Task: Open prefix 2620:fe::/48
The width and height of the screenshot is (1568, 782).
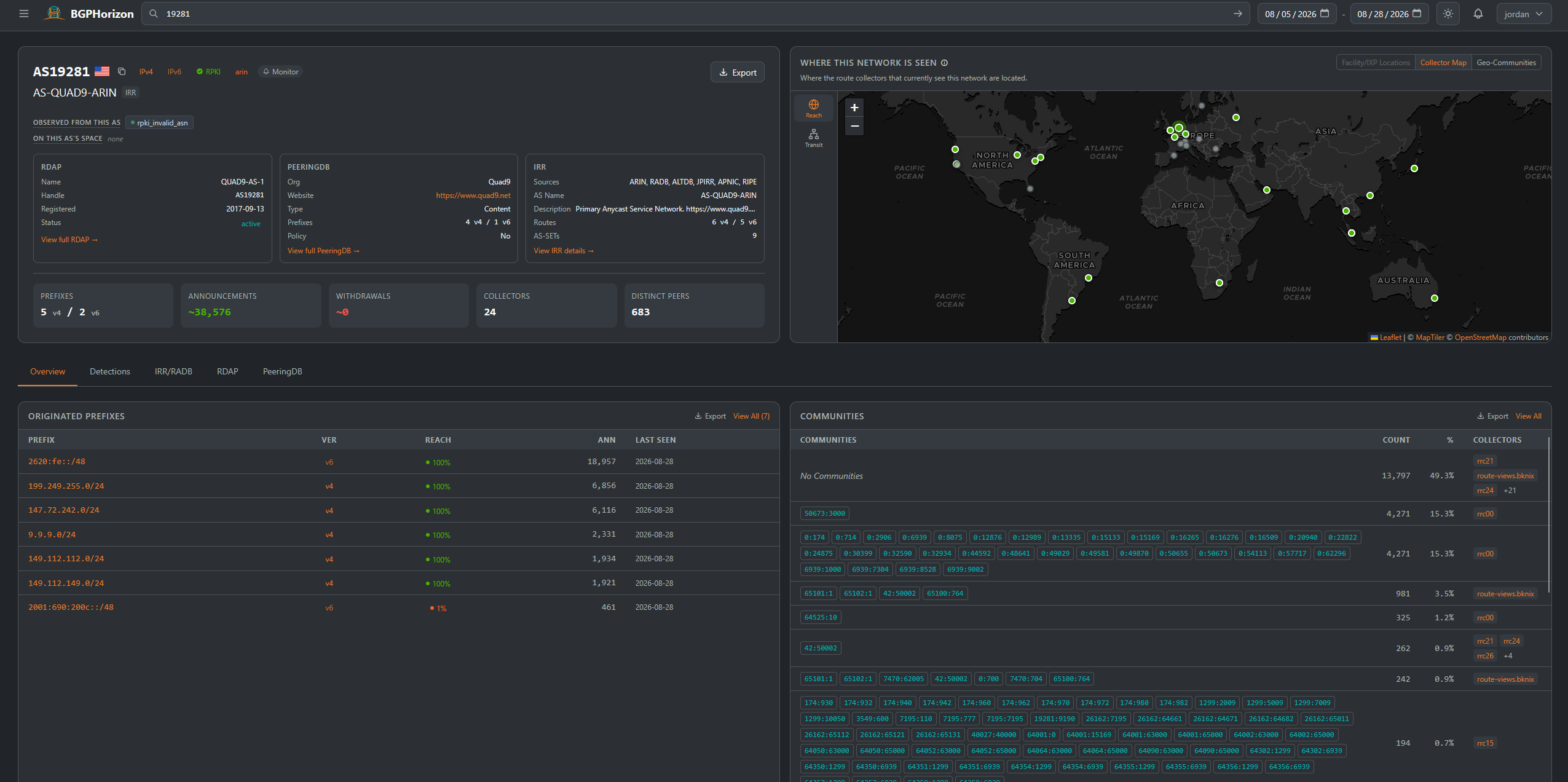Action: click(x=57, y=462)
